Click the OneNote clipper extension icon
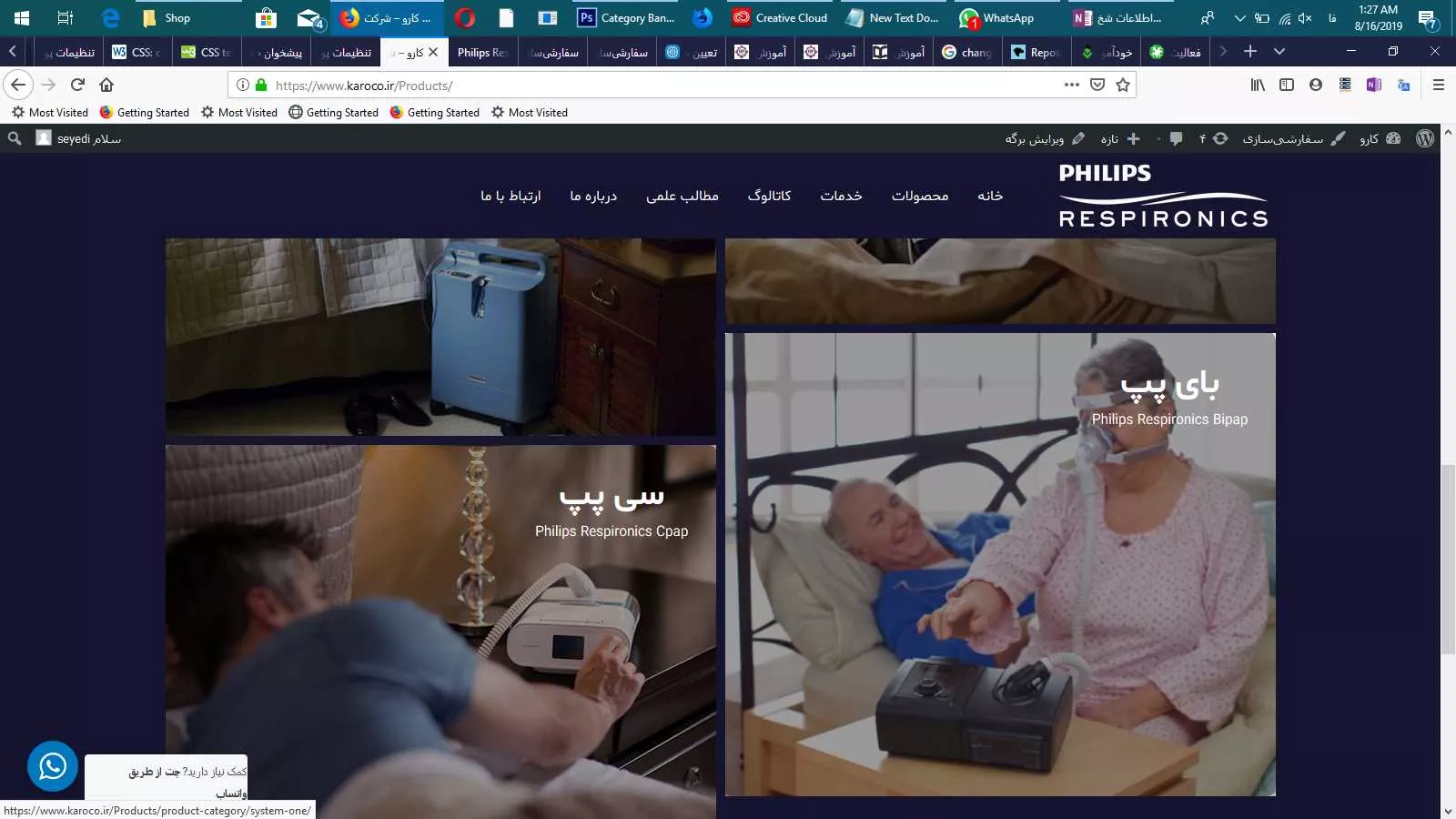Viewport: 1456px width, 819px height. click(1374, 85)
